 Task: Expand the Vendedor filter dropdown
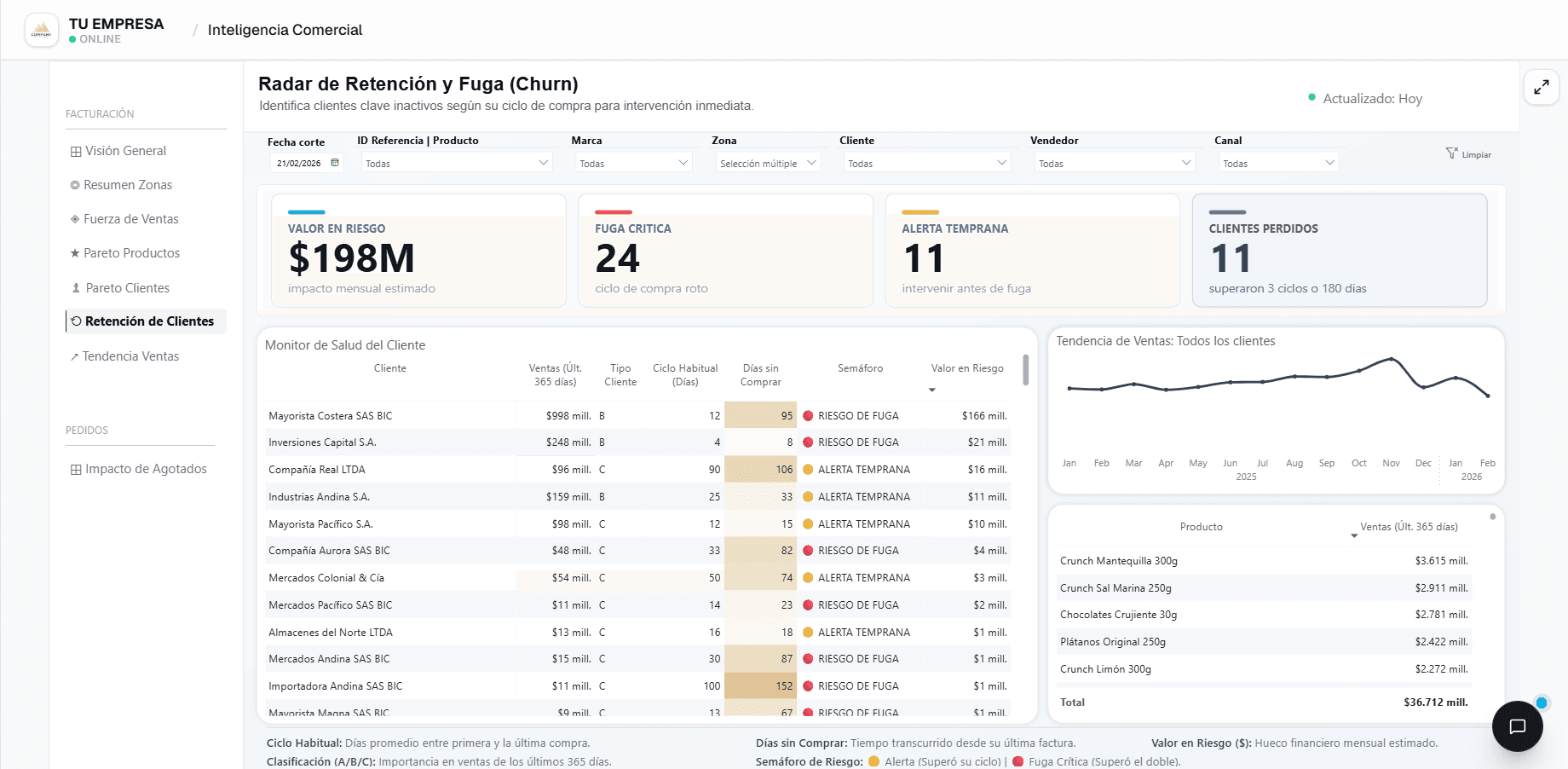tap(1115, 163)
